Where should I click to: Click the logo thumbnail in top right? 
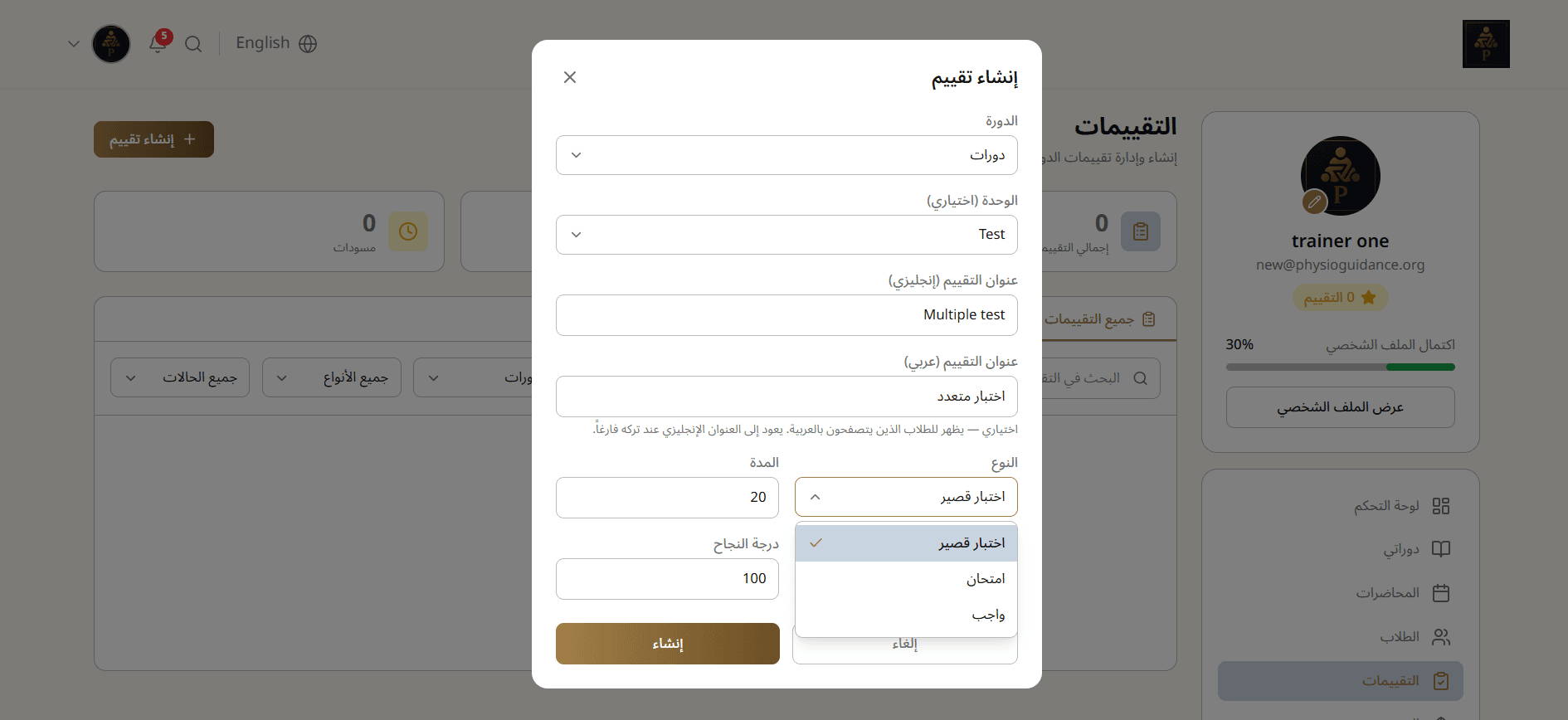pyautogui.click(x=1486, y=44)
